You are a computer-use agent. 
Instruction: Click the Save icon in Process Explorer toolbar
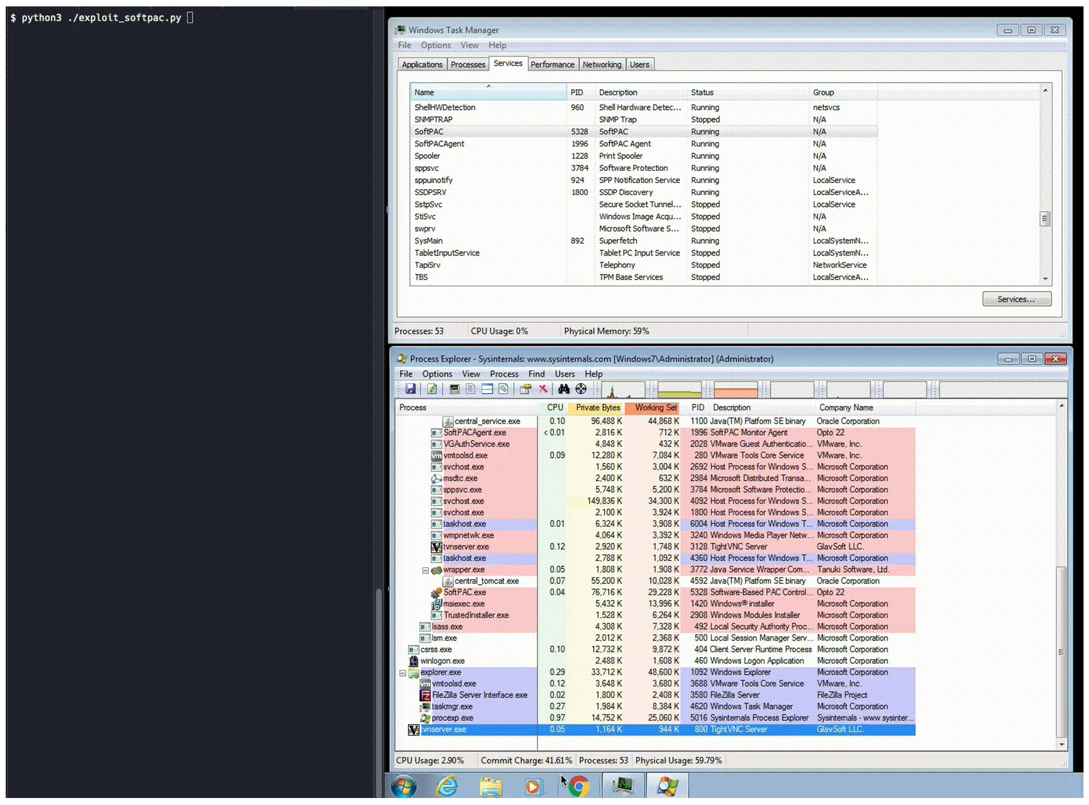[410, 389]
